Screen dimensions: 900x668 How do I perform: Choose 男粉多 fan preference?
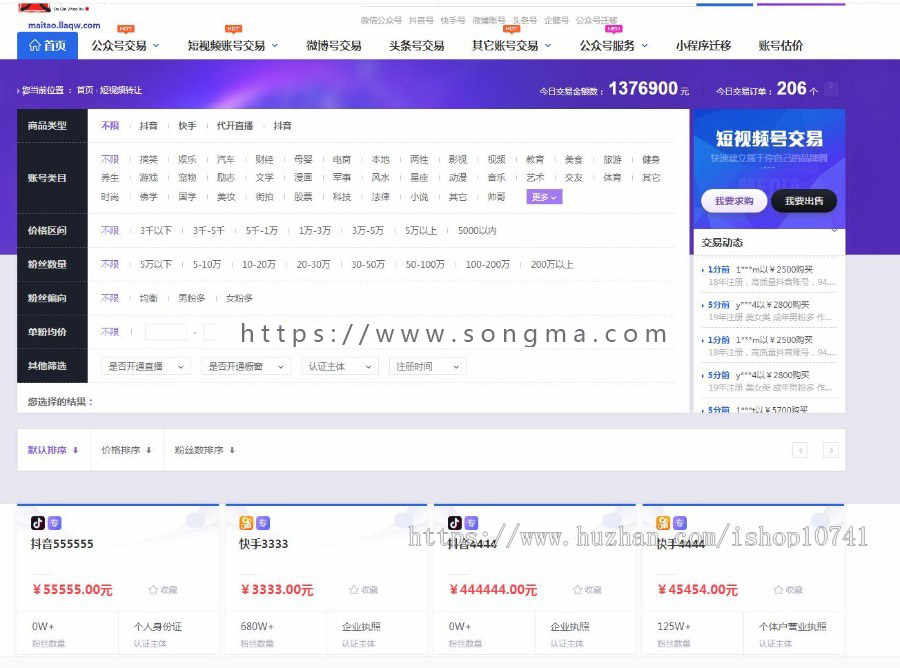(x=192, y=298)
